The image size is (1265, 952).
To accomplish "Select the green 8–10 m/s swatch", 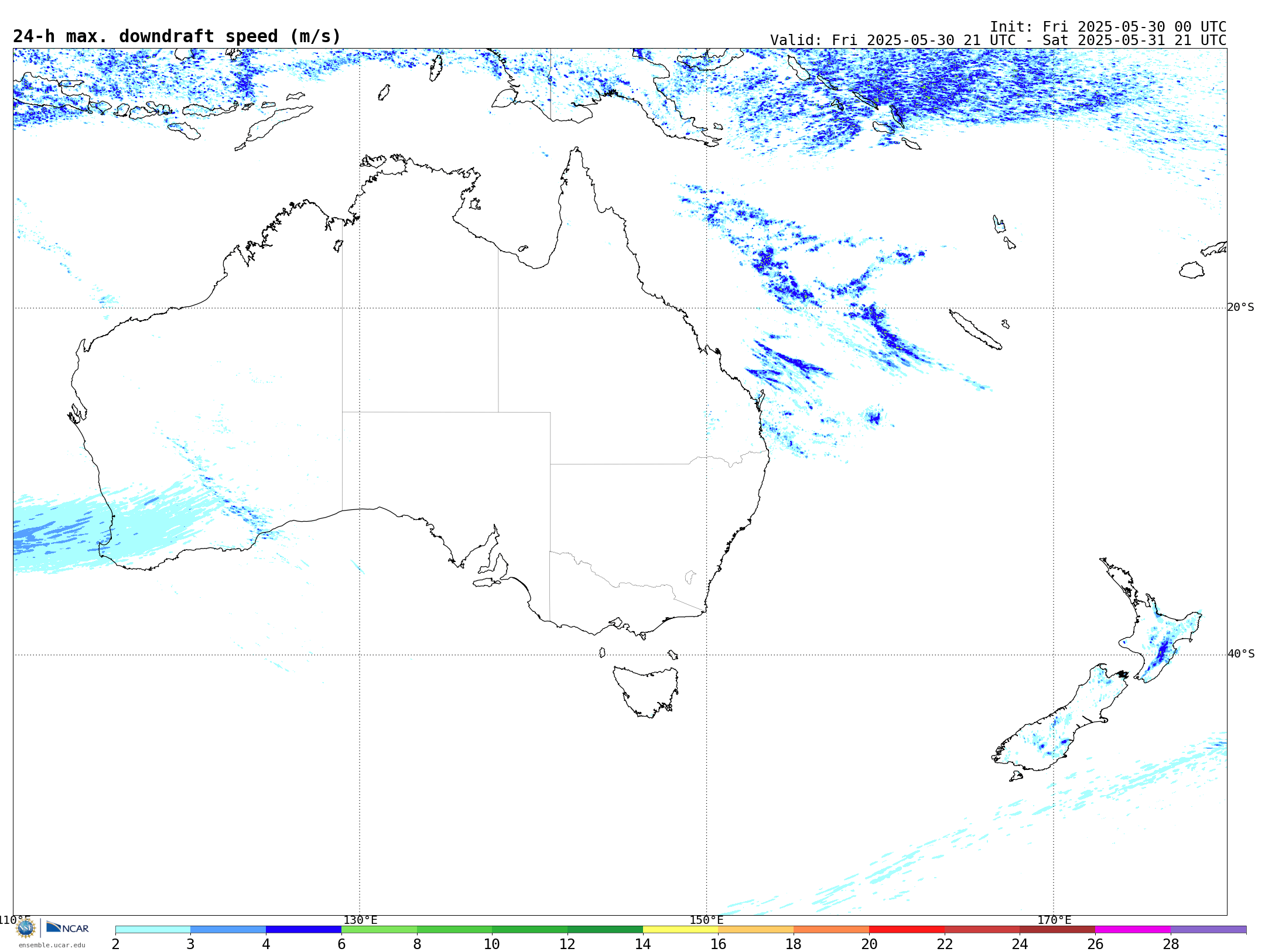I will coord(454,930).
